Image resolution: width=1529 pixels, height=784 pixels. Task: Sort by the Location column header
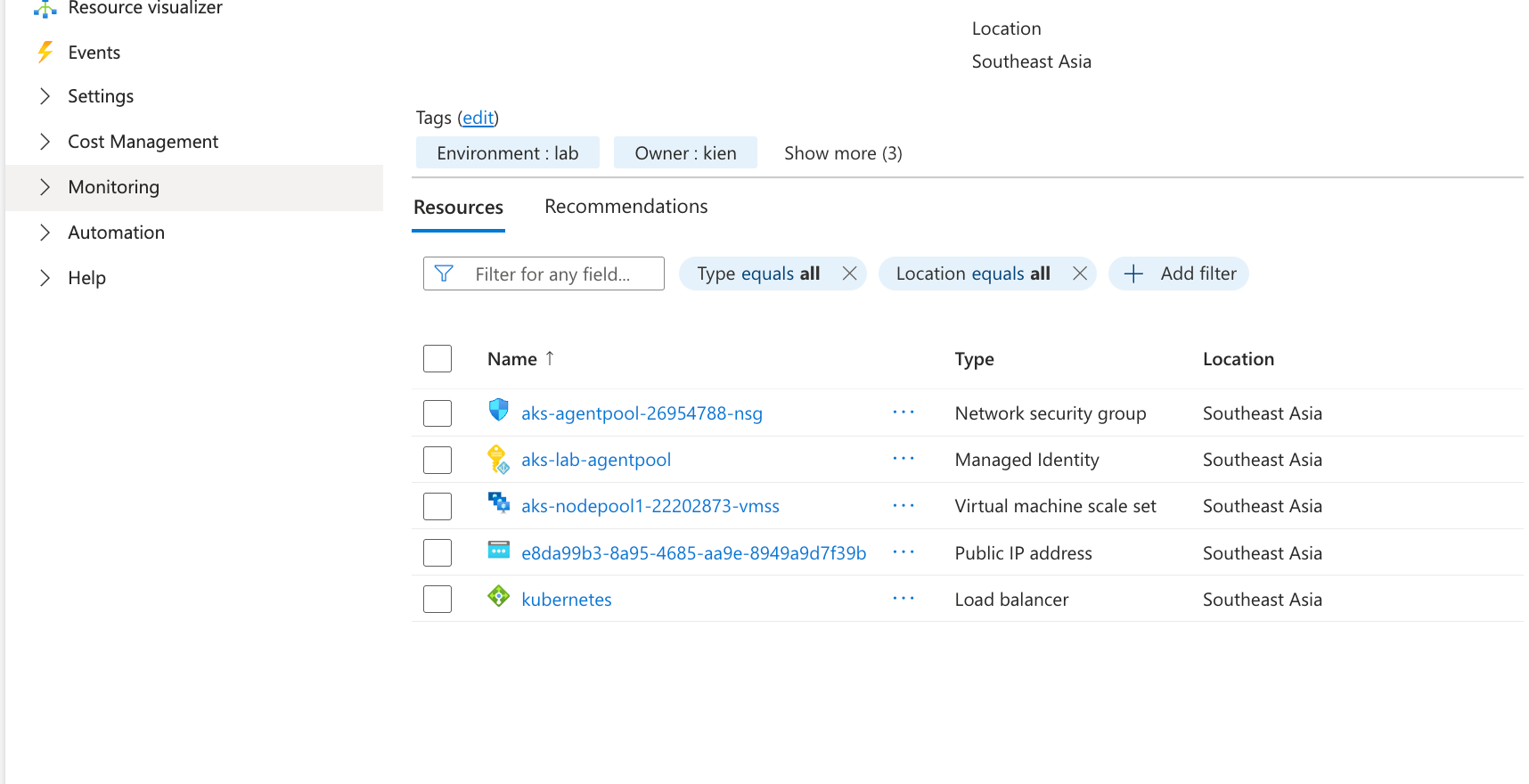tap(1239, 359)
